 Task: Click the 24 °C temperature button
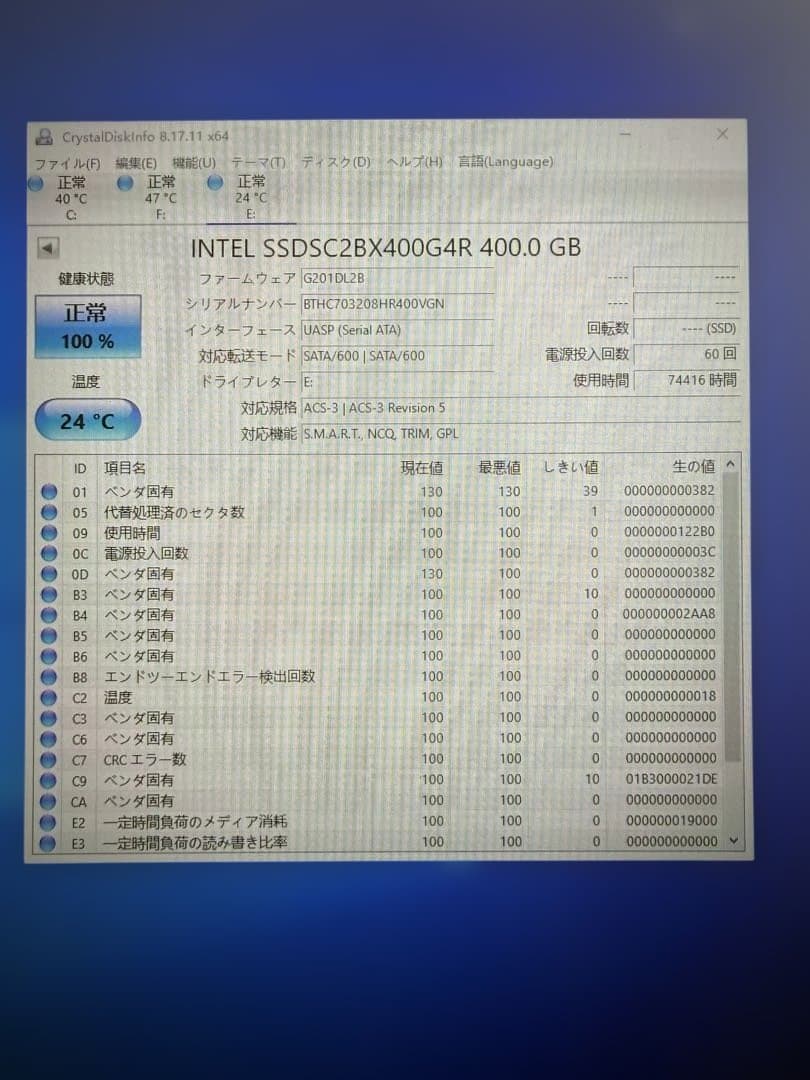pos(86,419)
